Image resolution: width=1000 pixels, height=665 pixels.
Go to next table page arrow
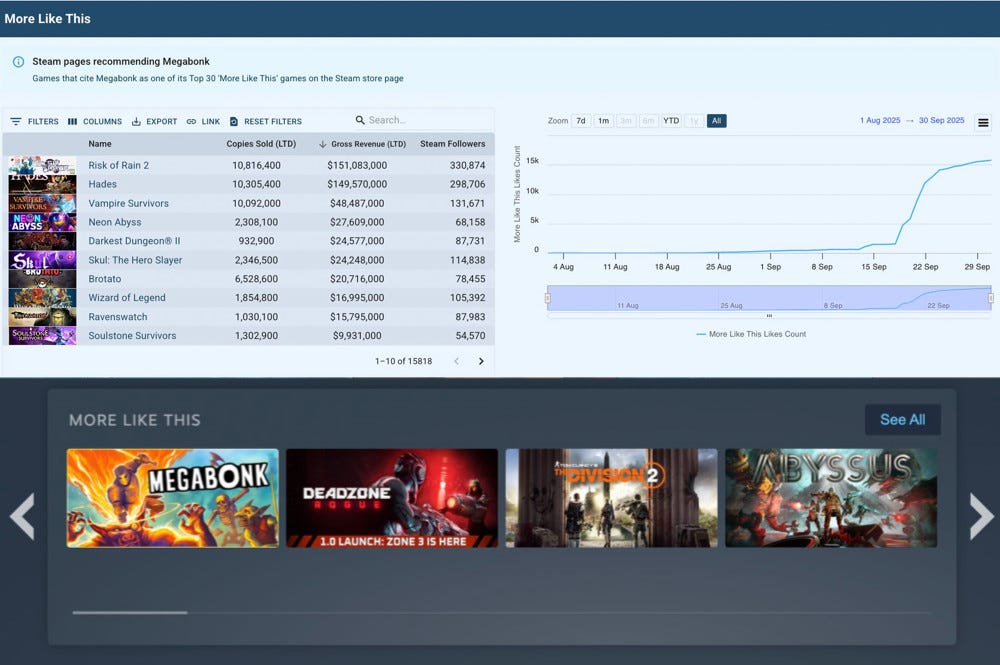(481, 361)
